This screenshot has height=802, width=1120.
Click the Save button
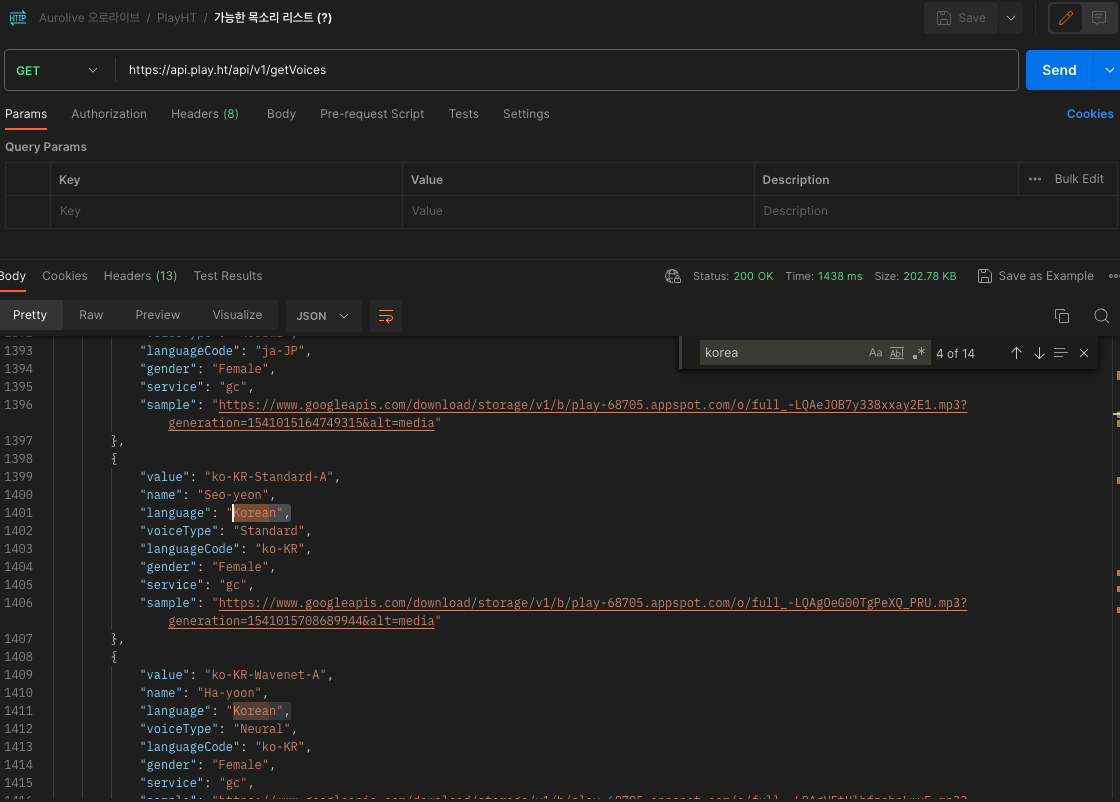coord(961,18)
